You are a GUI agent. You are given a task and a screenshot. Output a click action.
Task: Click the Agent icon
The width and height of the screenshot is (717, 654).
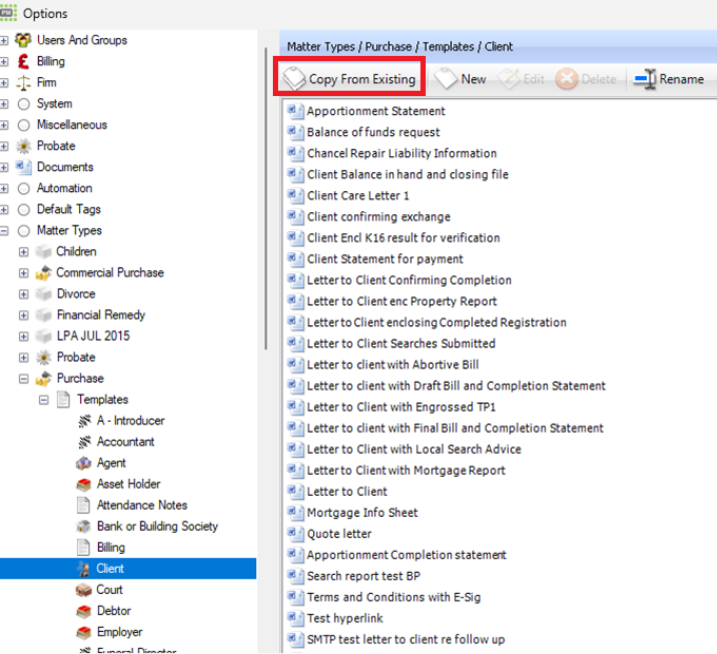tap(84, 463)
